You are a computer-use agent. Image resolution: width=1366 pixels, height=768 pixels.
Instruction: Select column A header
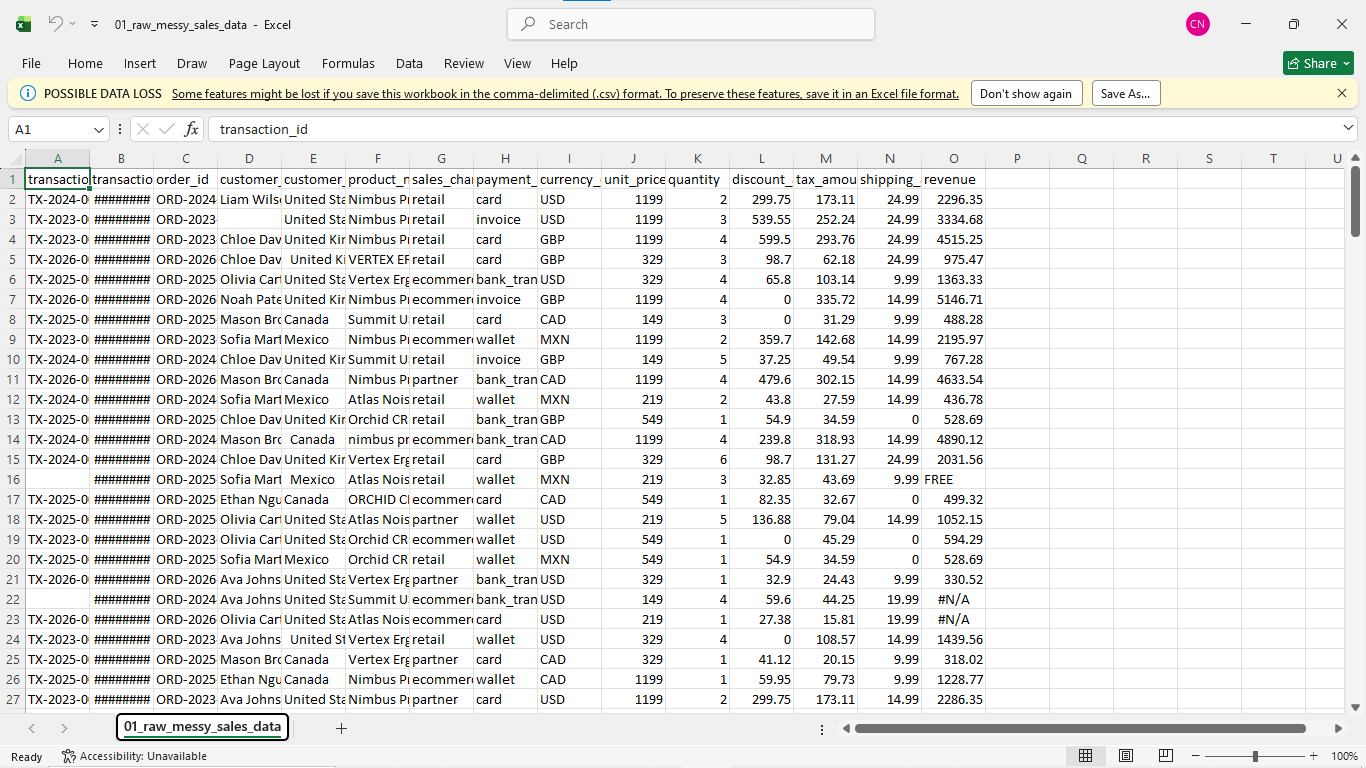(x=57, y=159)
